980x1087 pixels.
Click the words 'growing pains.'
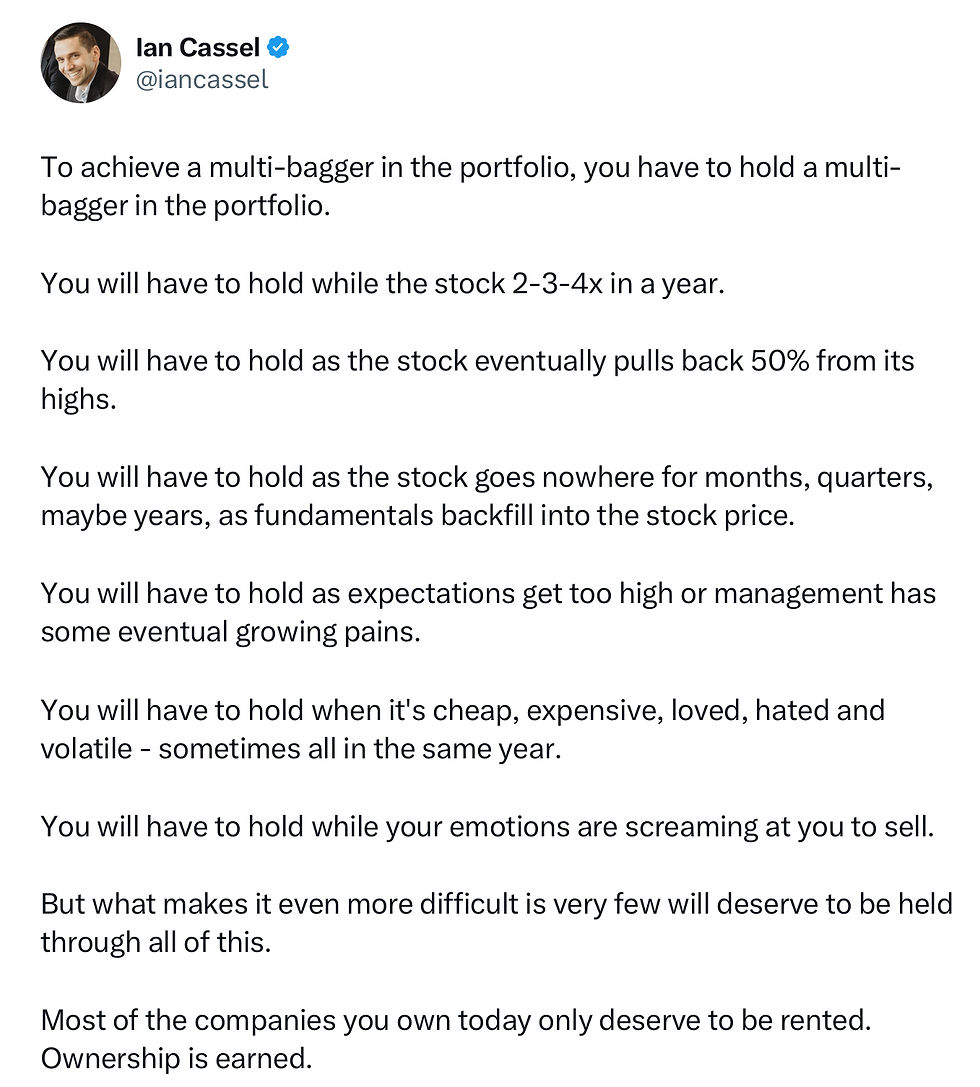(x=328, y=633)
